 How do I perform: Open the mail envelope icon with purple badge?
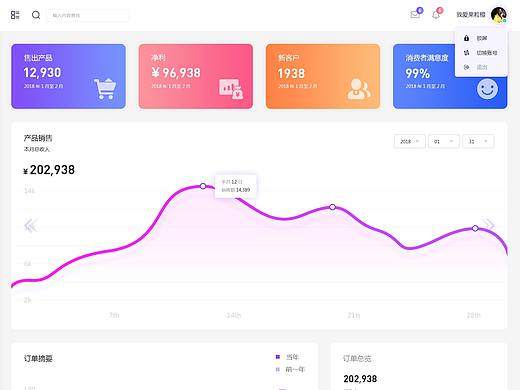pyautogui.click(x=415, y=14)
